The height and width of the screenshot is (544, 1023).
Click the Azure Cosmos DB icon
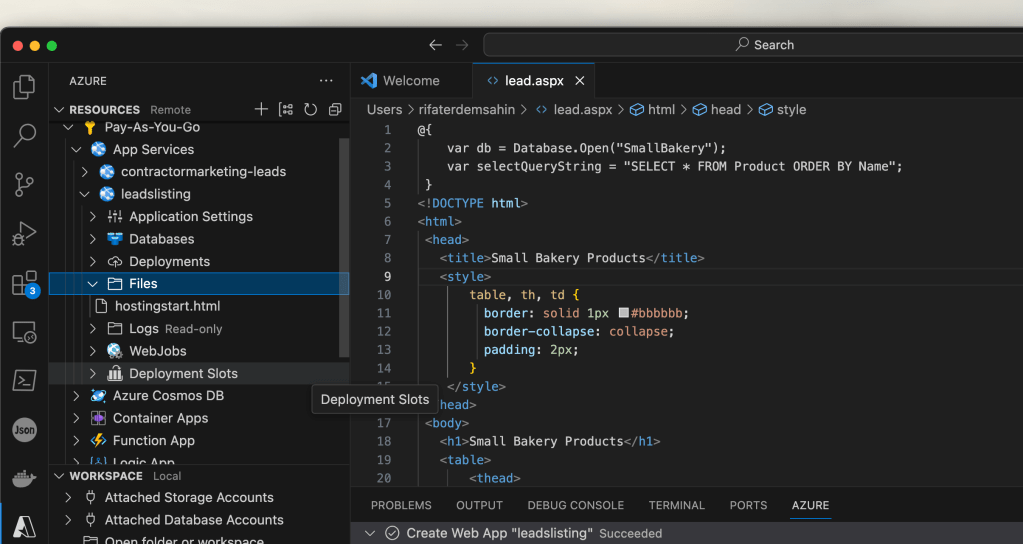[99, 395]
